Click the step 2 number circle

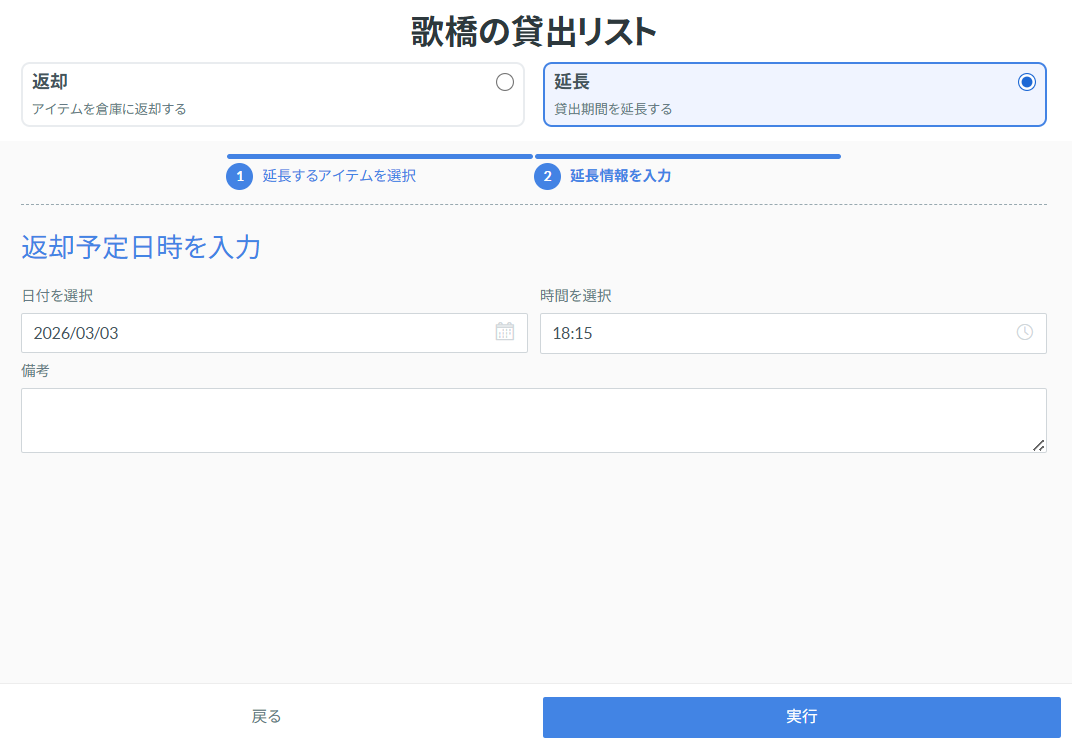coord(548,176)
